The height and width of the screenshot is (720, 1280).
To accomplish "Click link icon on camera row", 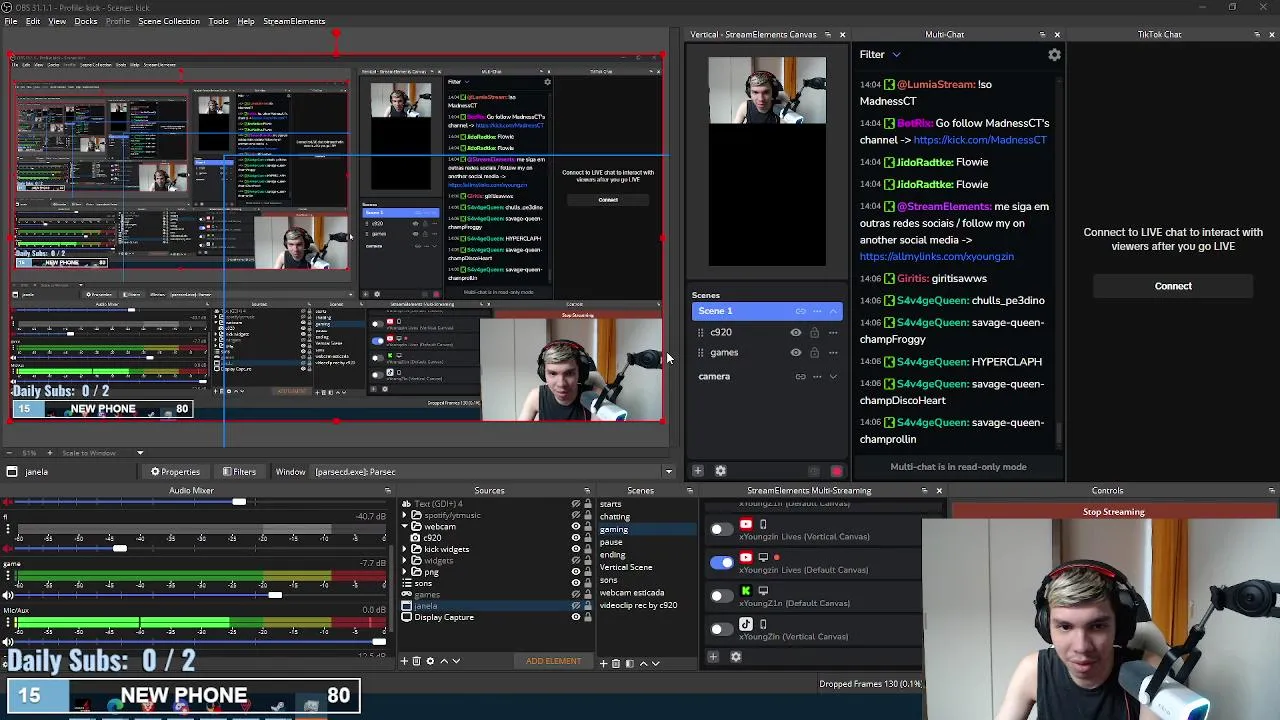I will pyautogui.click(x=800, y=377).
